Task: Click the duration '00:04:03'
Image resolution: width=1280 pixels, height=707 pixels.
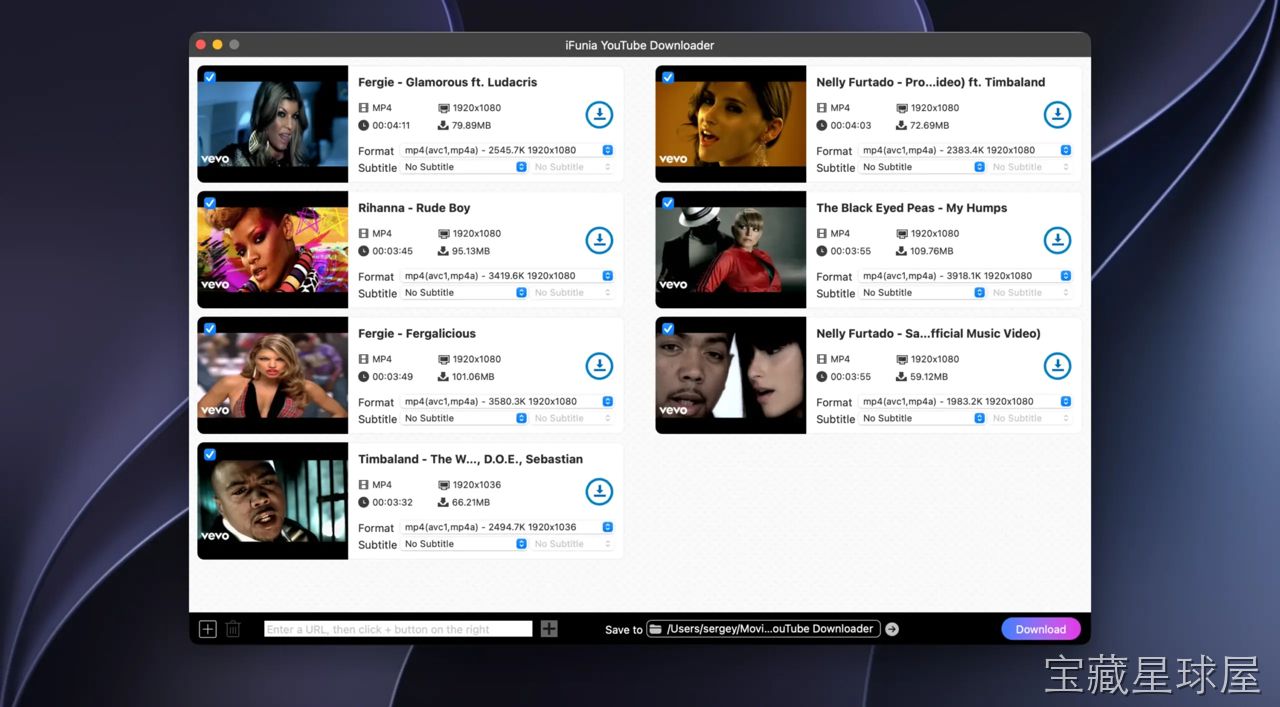Action: 851,126
